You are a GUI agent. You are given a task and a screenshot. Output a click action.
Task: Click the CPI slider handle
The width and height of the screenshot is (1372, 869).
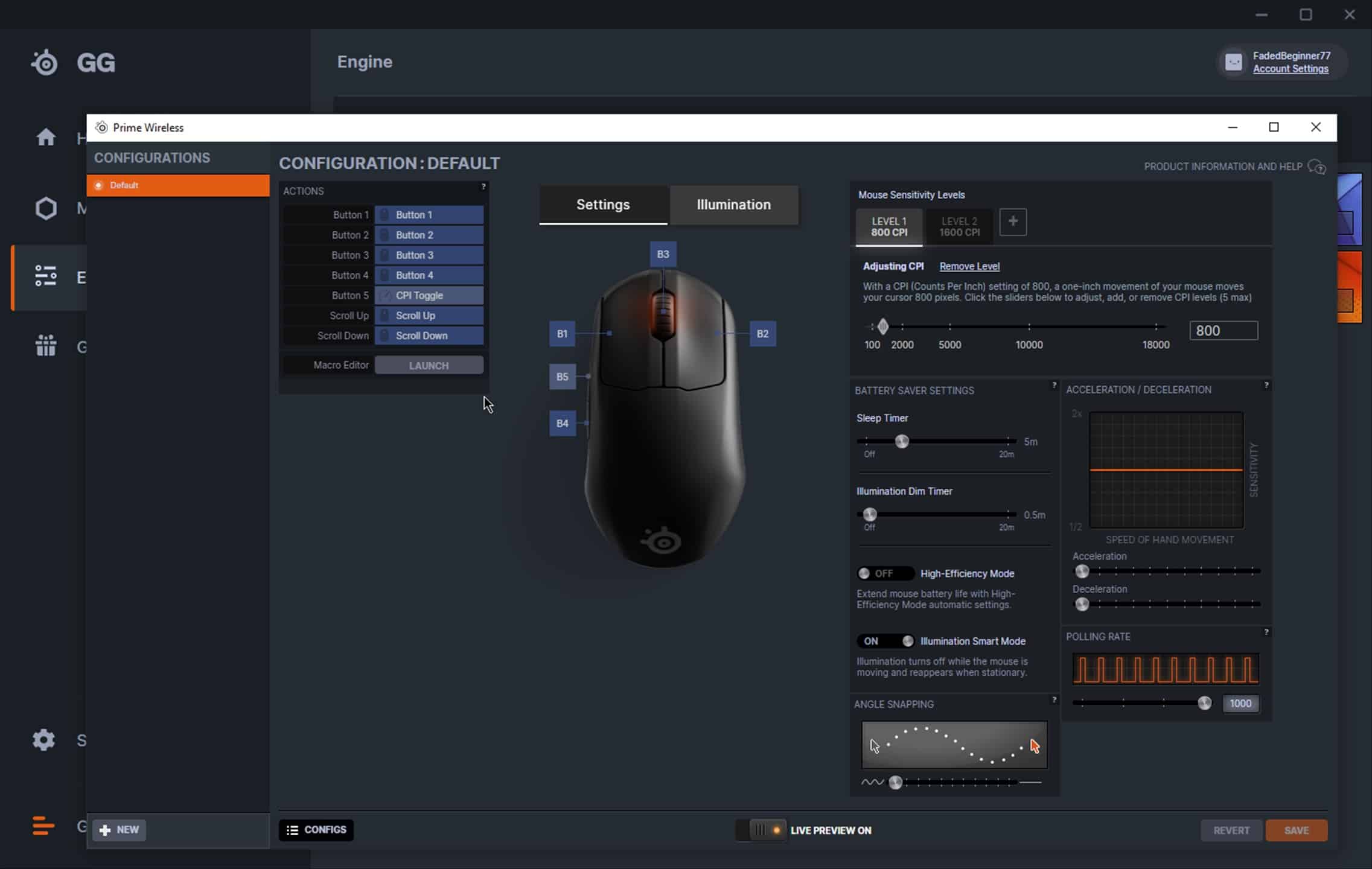[x=883, y=326]
